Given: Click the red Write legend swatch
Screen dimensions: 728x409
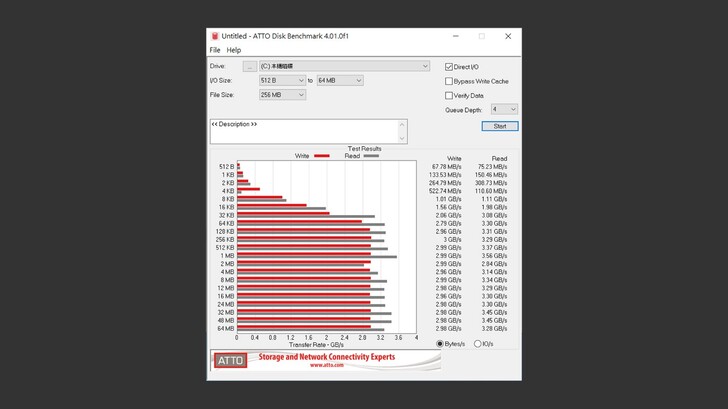Looking at the screenshot, I should [x=322, y=156].
